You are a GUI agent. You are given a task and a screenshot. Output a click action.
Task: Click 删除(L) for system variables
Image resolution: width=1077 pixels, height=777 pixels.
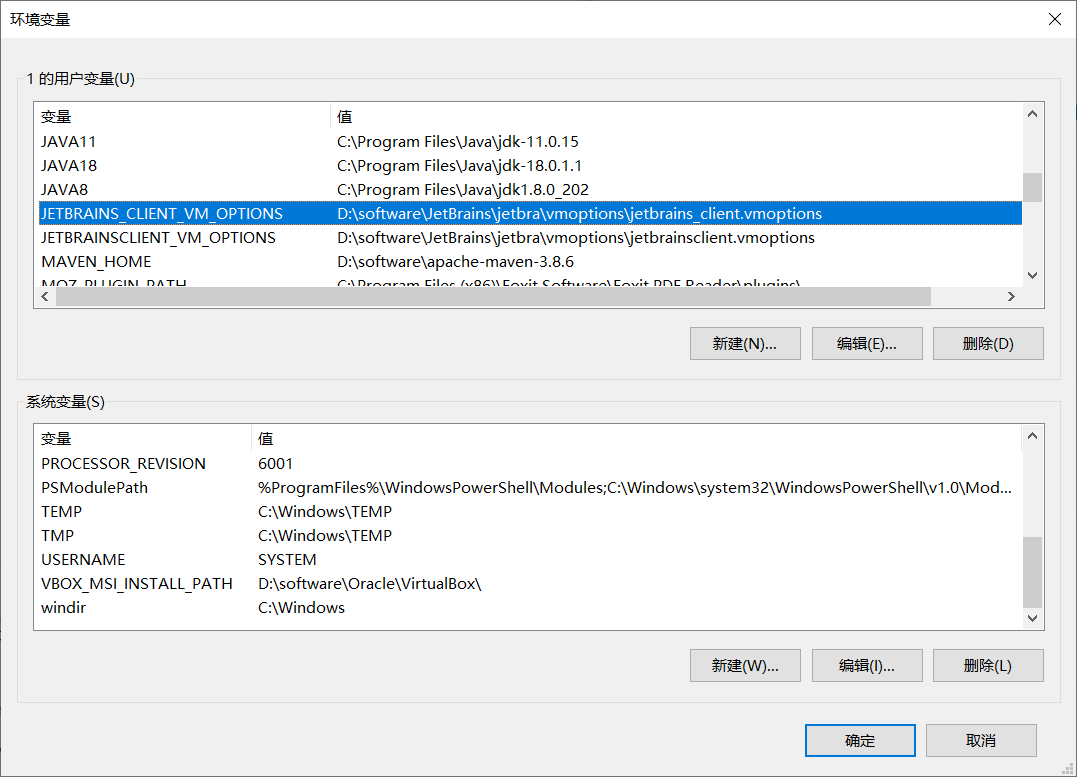pyautogui.click(x=988, y=666)
